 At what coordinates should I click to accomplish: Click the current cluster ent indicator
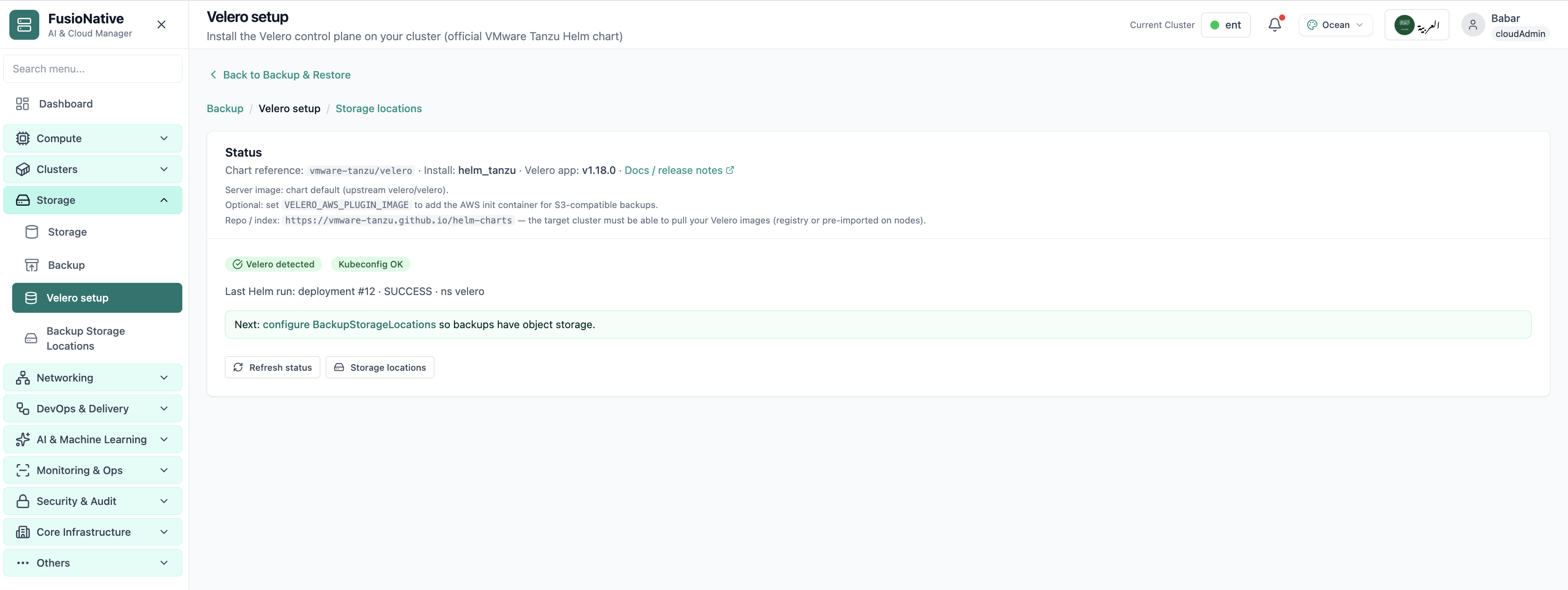tap(1225, 25)
